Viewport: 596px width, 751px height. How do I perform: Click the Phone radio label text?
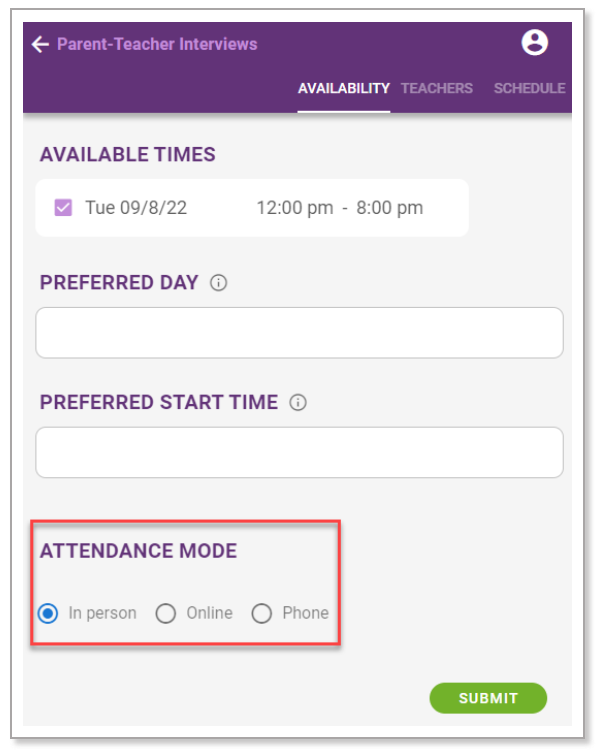306,613
